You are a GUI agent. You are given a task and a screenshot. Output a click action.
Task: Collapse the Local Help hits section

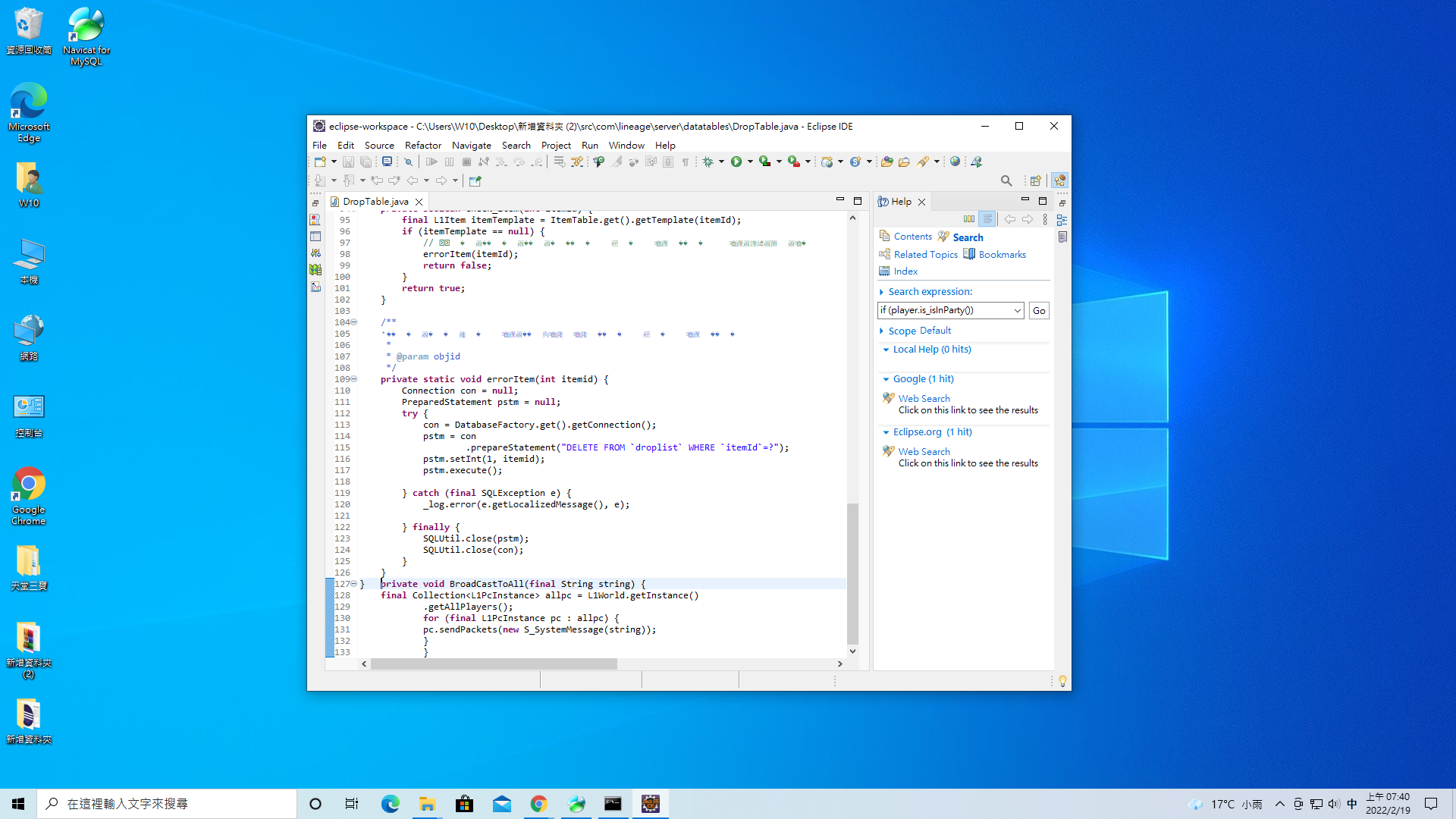pos(886,350)
